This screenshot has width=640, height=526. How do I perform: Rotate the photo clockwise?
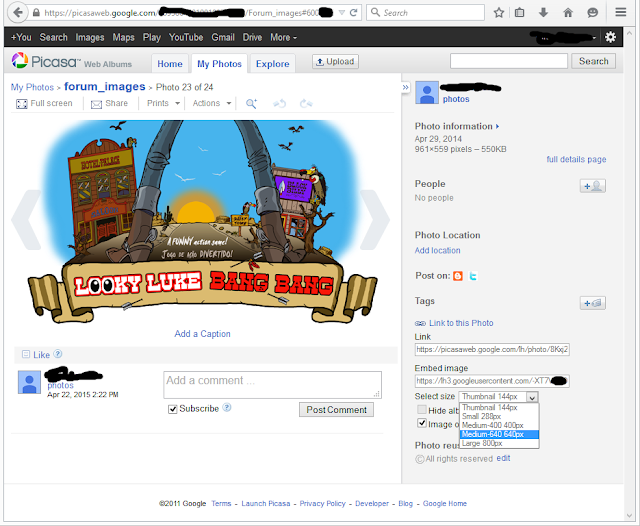[306, 104]
